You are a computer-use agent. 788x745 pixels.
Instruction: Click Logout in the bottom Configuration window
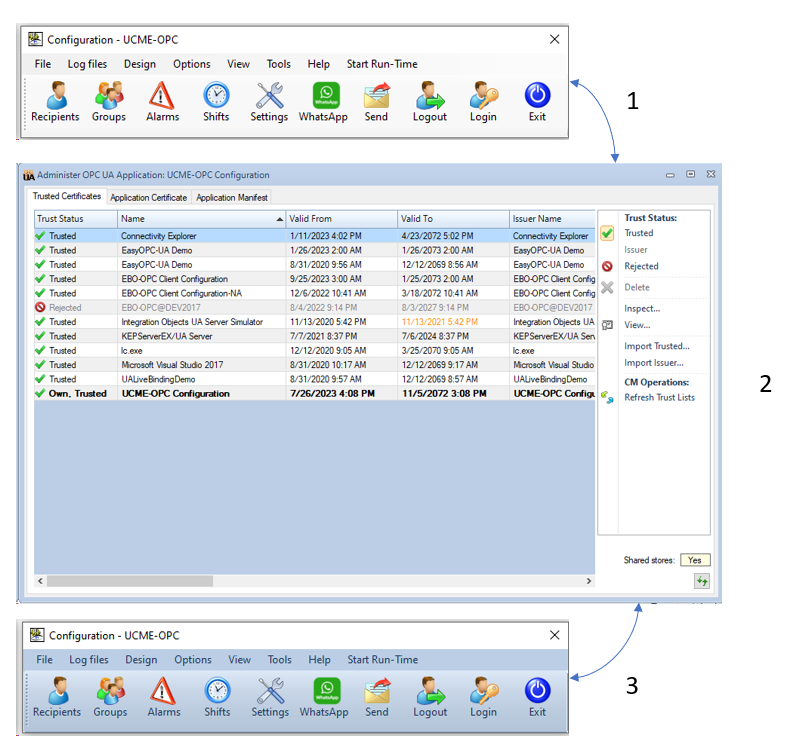coord(430,697)
